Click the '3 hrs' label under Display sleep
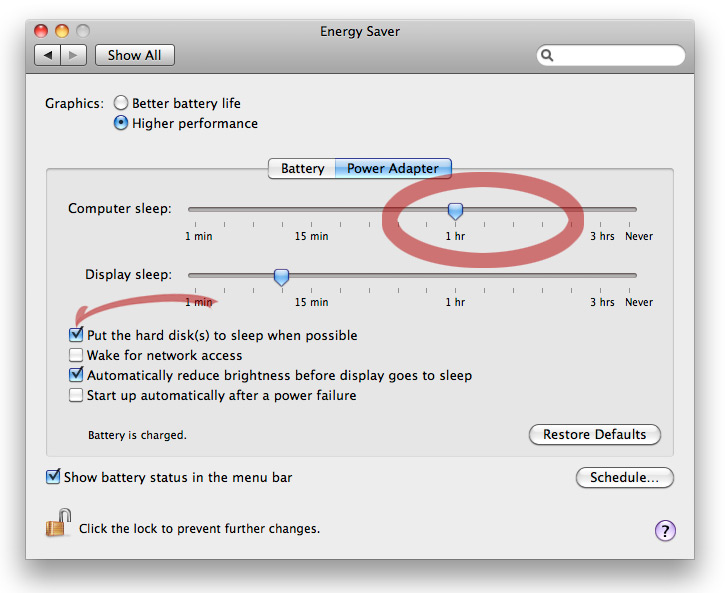 coord(602,302)
